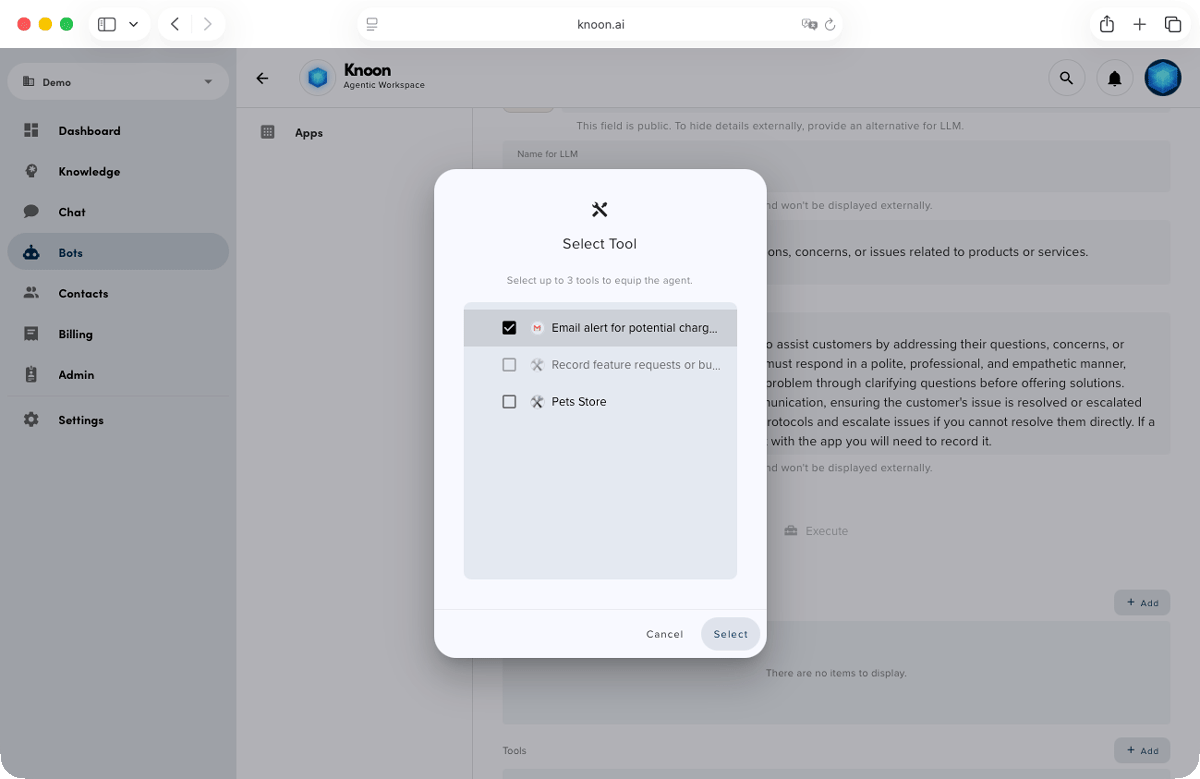Check the Record feature requests tool
This screenshot has width=1200, height=779.
(509, 364)
